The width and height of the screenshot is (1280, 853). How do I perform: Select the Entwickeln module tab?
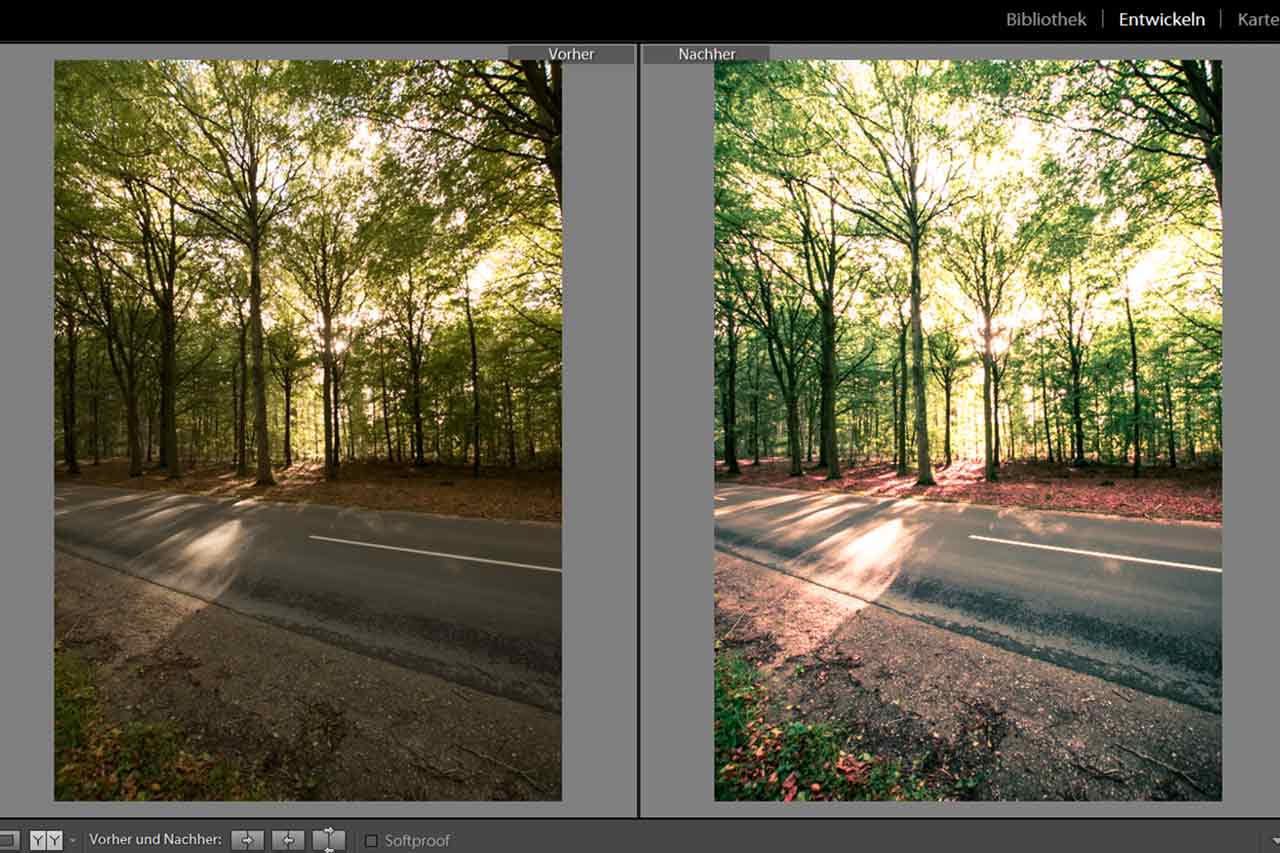coord(1161,19)
